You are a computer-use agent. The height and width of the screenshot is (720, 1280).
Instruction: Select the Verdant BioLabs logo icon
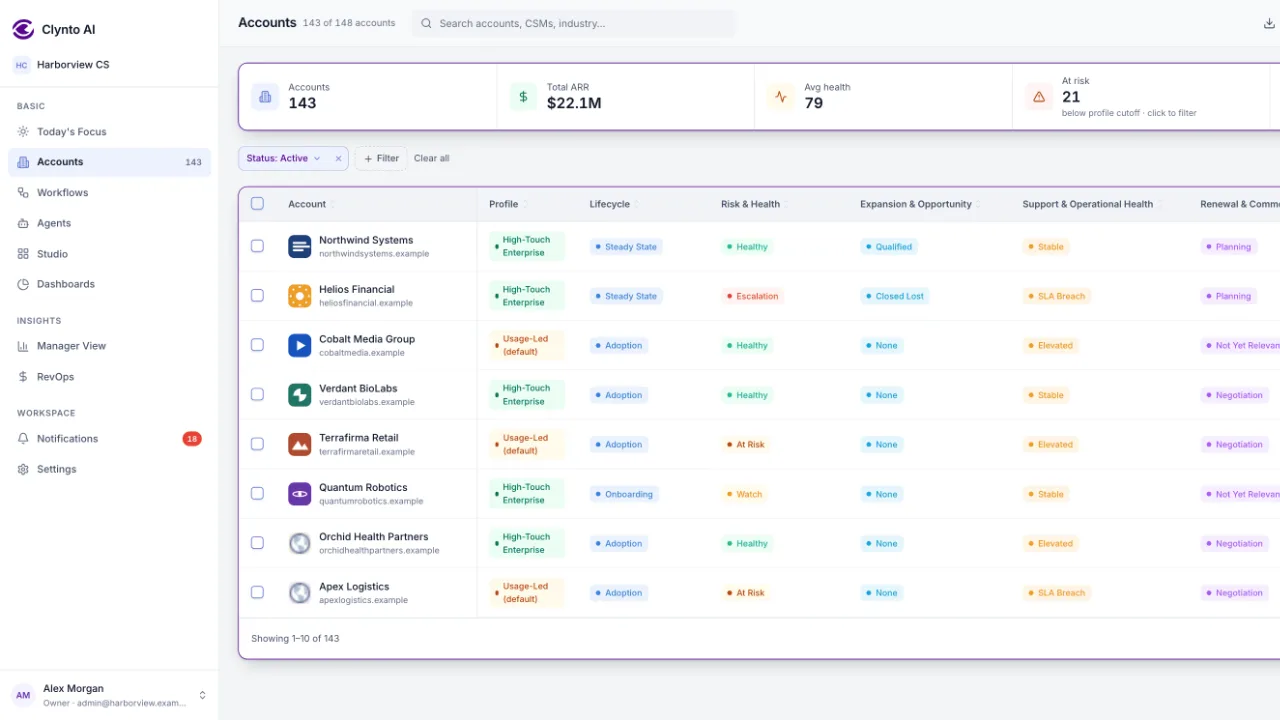click(x=300, y=395)
